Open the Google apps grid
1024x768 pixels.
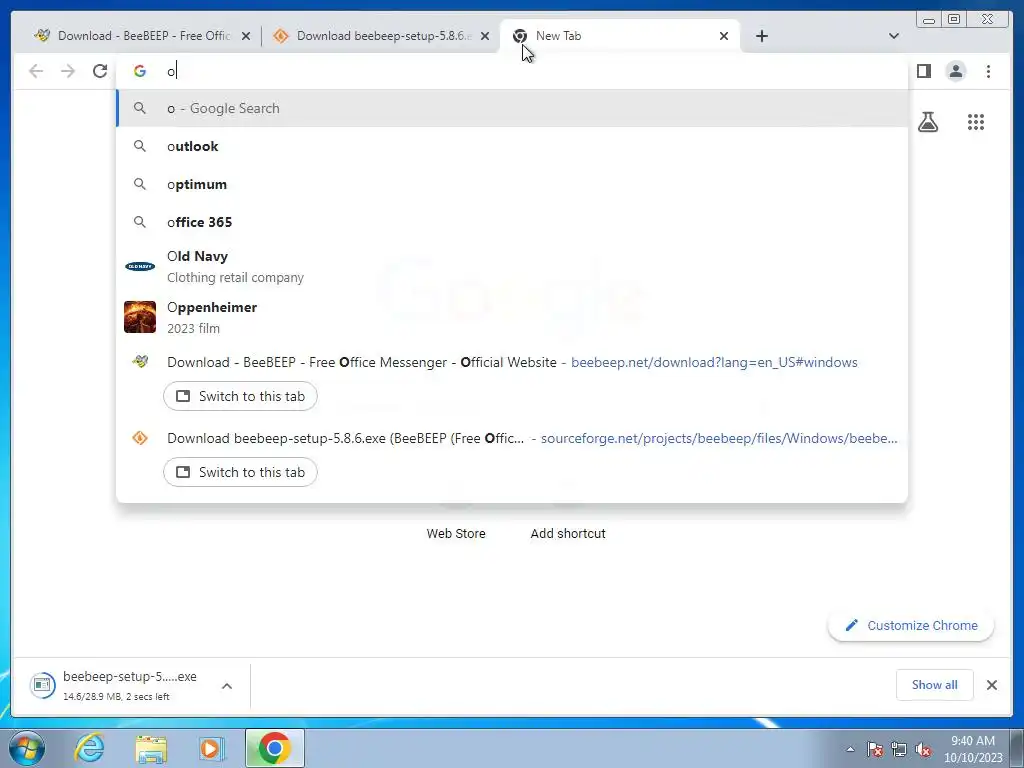tap(976, 122)
